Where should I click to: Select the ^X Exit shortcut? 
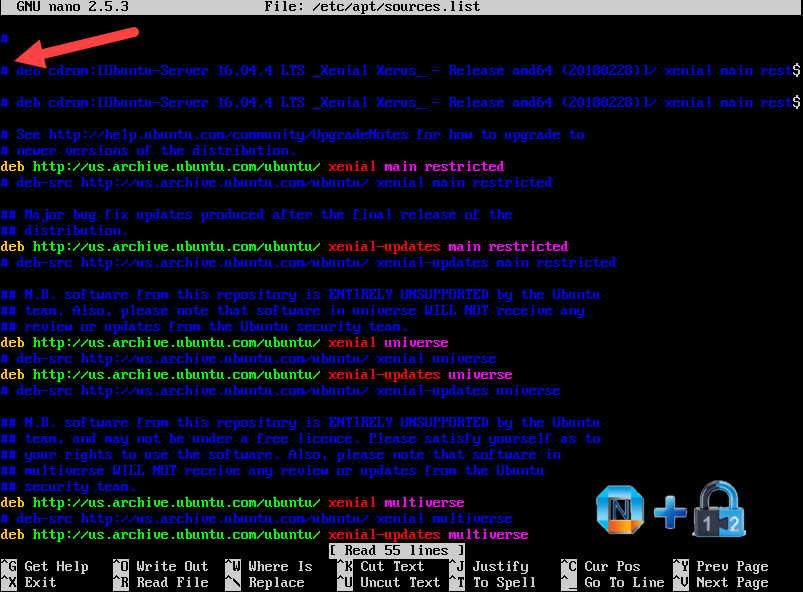click(x=29, y=582)
